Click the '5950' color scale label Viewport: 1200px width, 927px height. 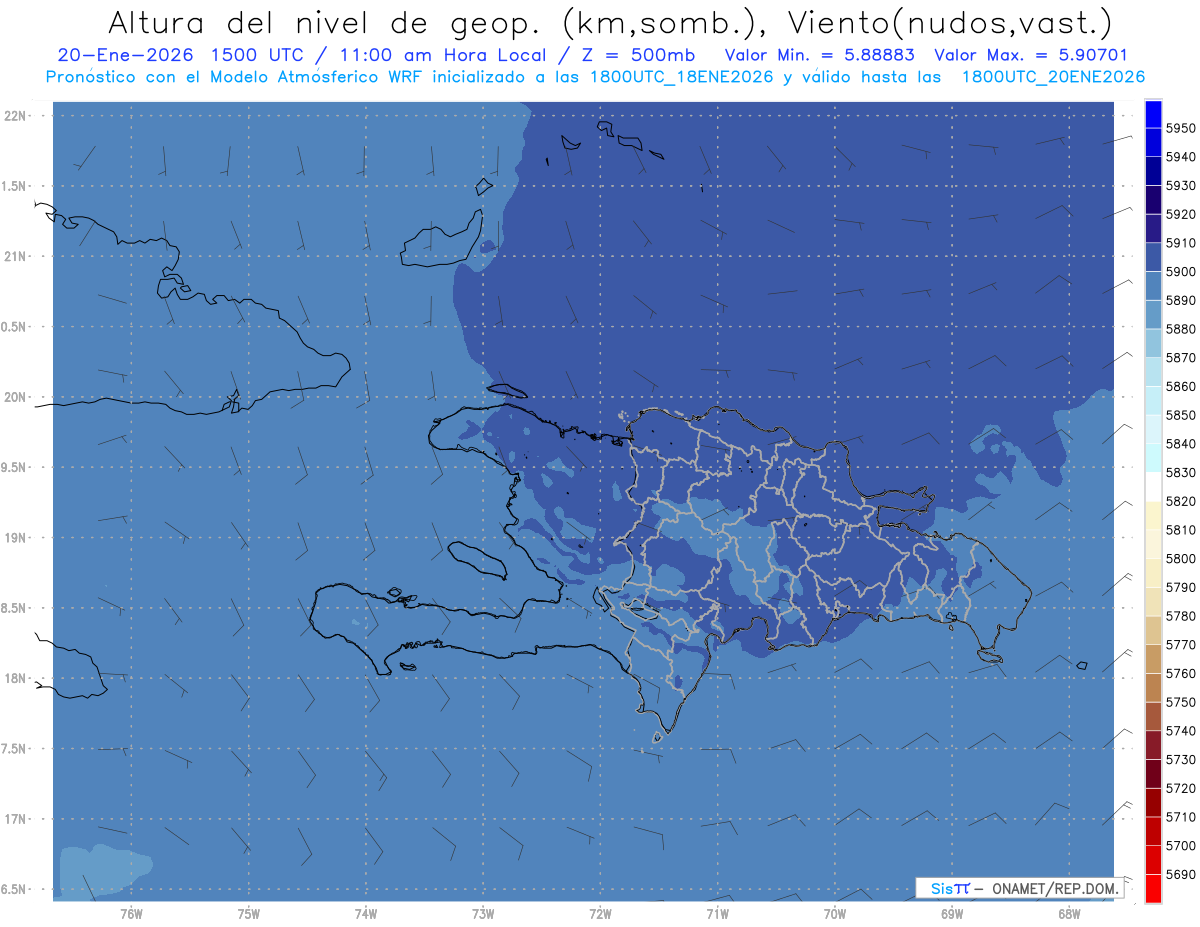[1181, 128]
